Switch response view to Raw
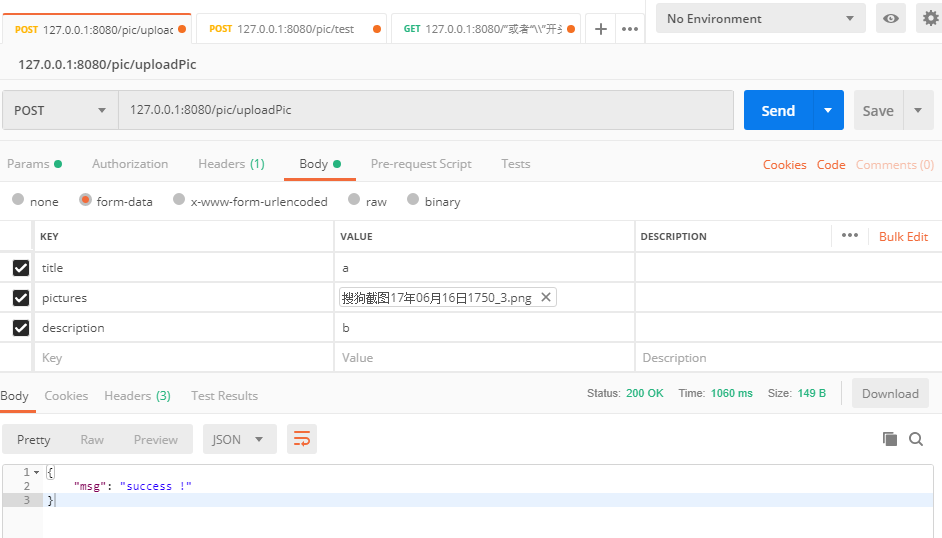Viewport: 942px width, 538px height. [x=92, y=440]
